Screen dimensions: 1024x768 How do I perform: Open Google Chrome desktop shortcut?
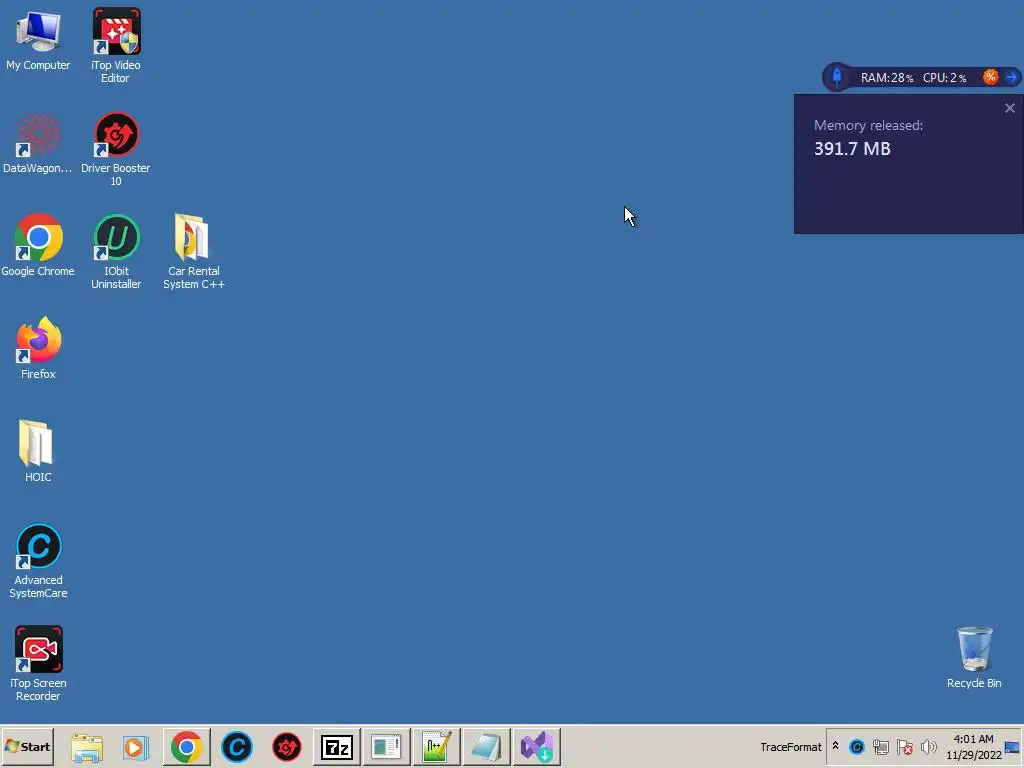(38, 246)
